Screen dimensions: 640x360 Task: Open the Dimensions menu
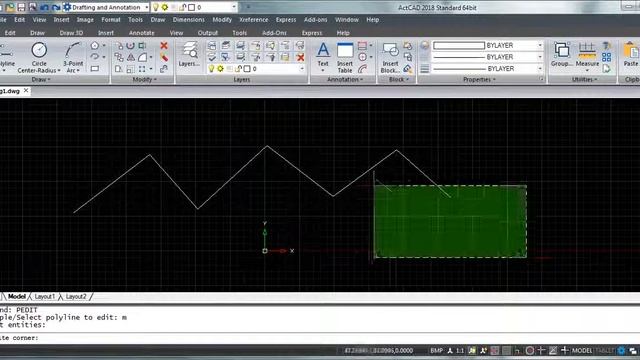pos(188,20)
